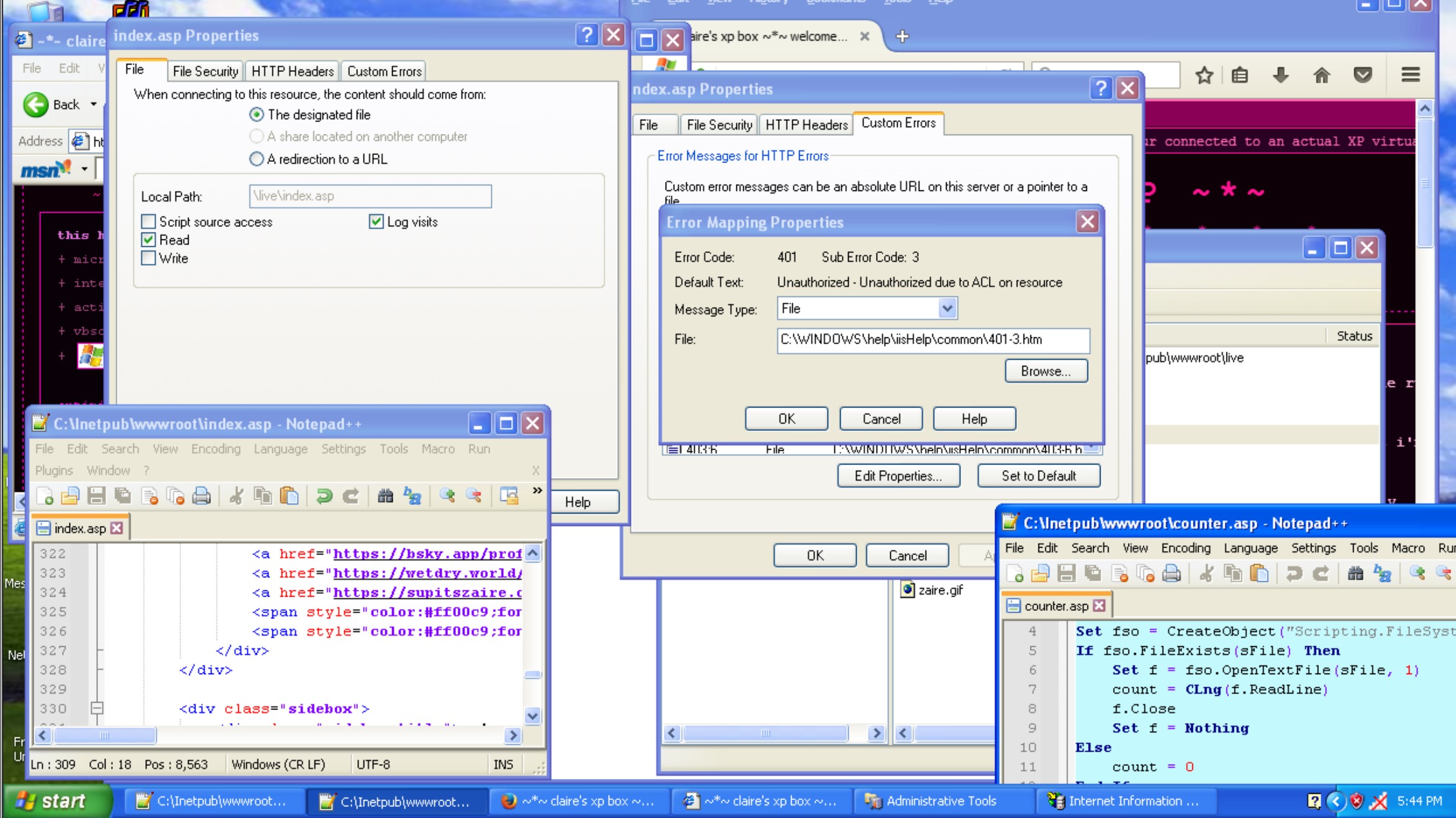The image size is (1456, 818).
Task: Click Firefox bookmark star icon
Action: pos(1204,75)
